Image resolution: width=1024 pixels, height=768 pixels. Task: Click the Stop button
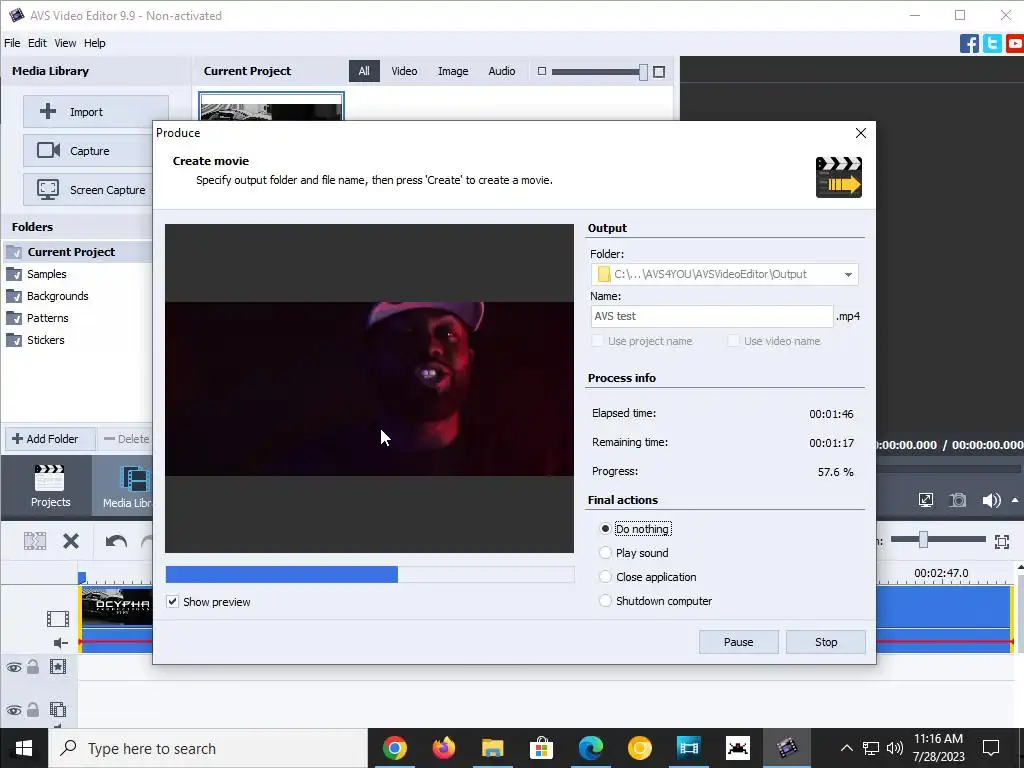pos(826,642)
